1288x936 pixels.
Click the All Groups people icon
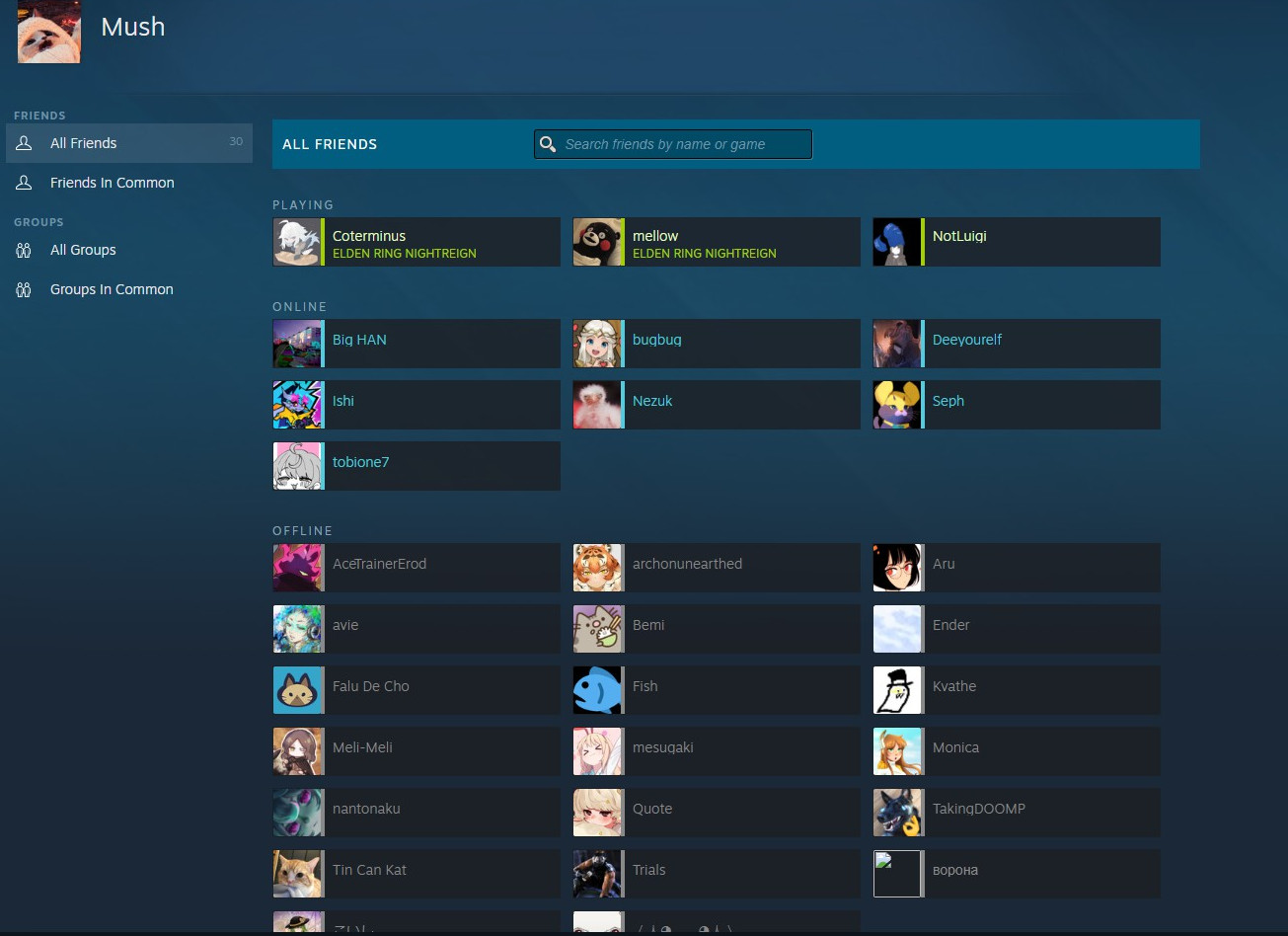click(25, 250)
